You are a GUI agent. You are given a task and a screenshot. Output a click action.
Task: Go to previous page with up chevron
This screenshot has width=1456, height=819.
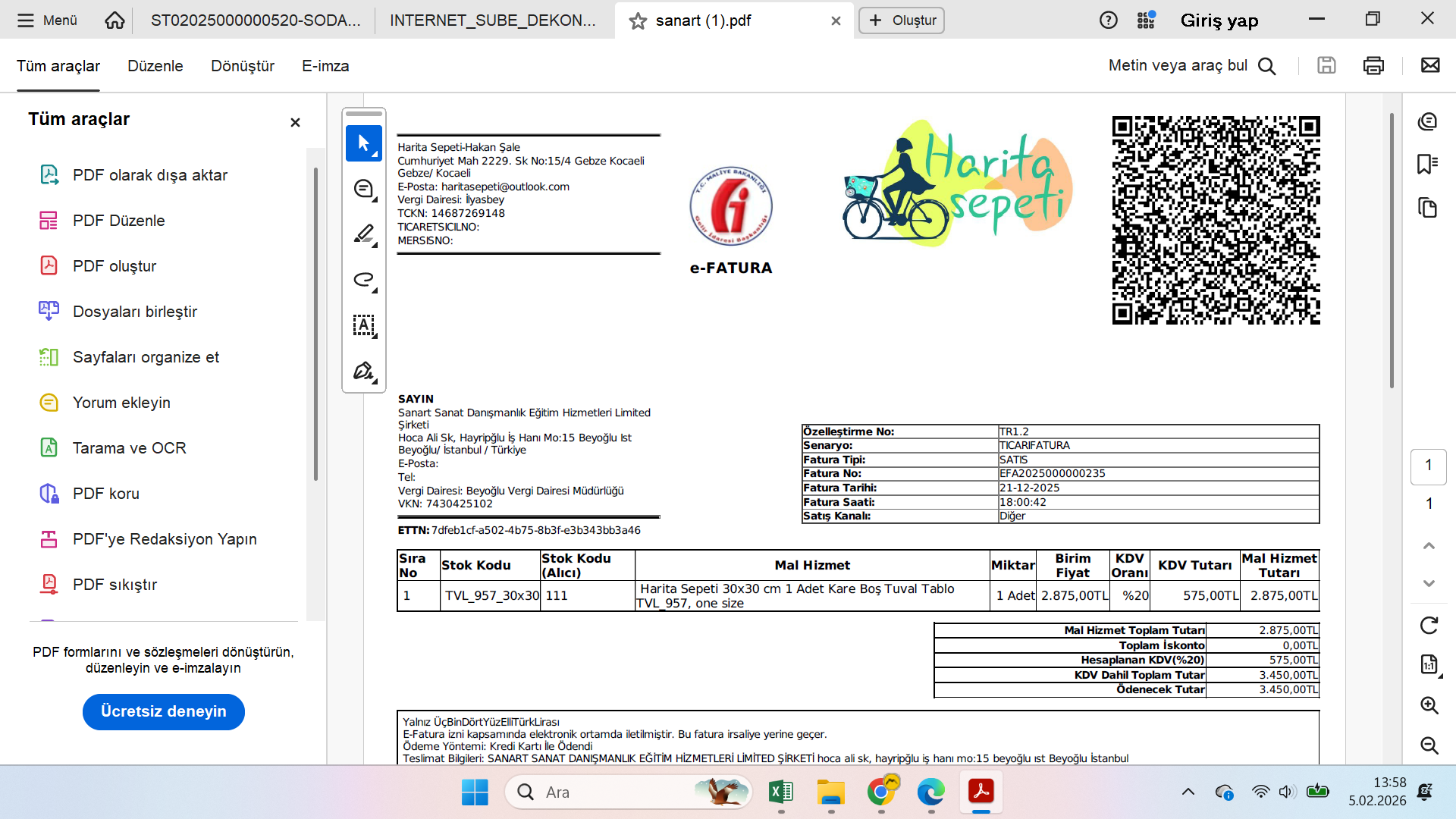1429,546
